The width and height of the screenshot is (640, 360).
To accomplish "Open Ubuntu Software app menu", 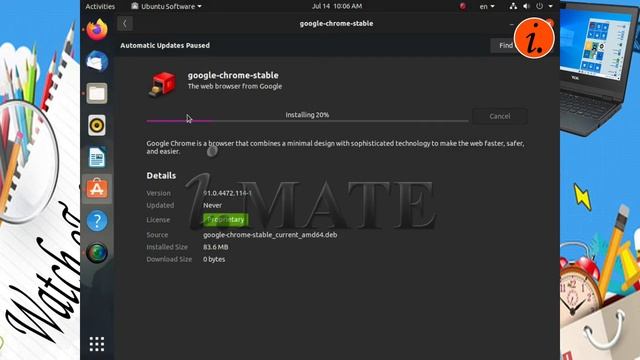I will click(x=167, y=6).
